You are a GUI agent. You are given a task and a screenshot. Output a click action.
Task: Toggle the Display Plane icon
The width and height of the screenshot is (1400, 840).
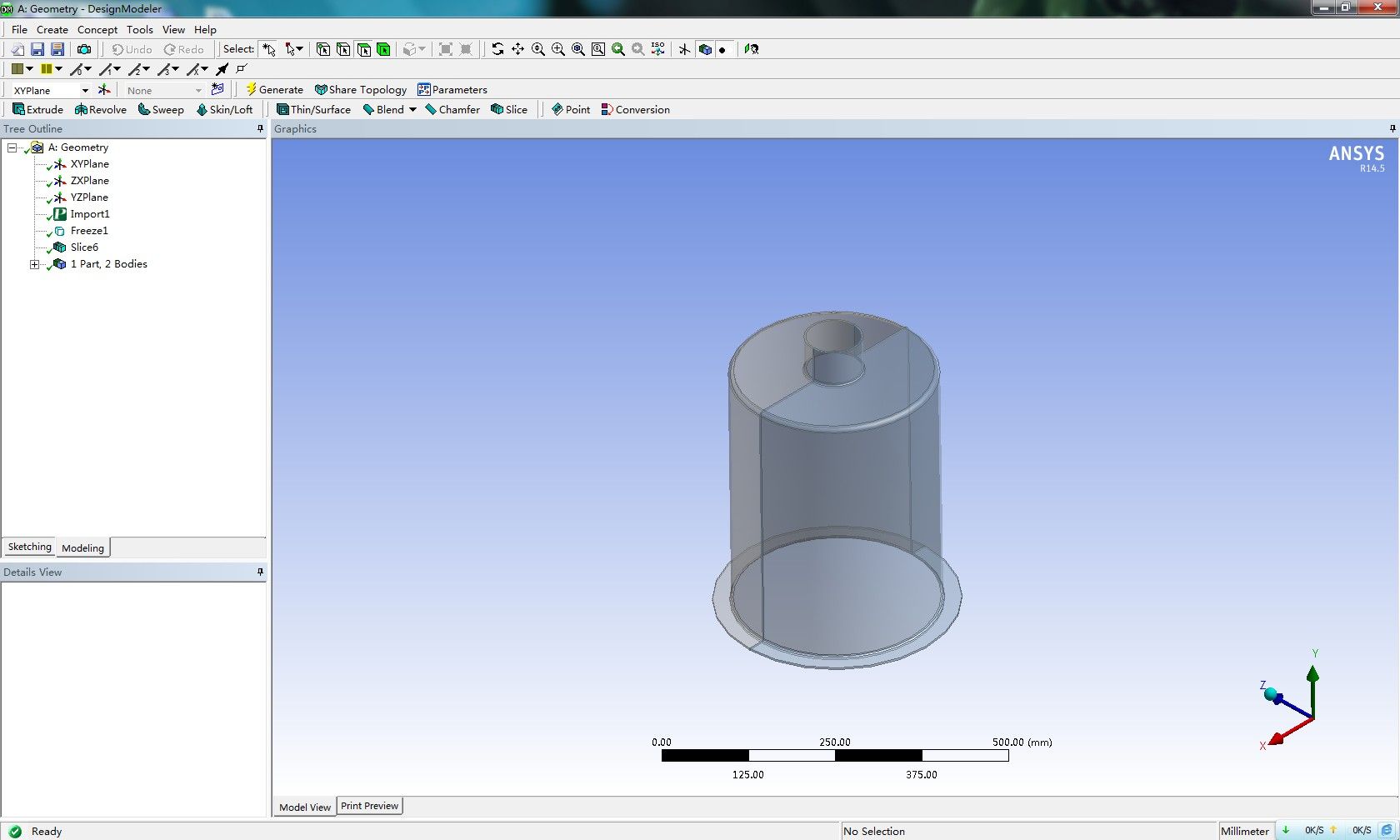(x=684, y=49)
